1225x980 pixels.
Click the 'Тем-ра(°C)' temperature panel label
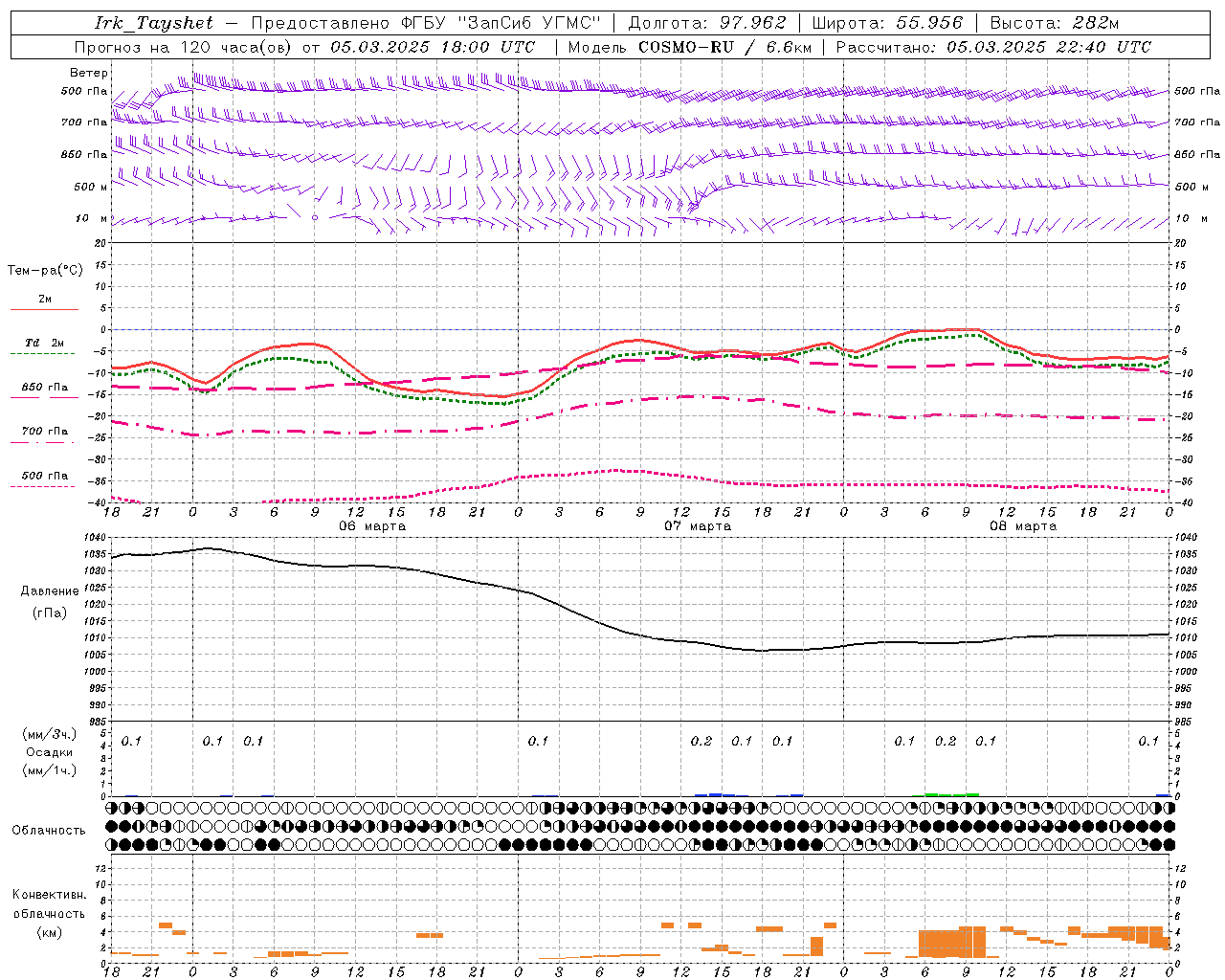[45, 271]
